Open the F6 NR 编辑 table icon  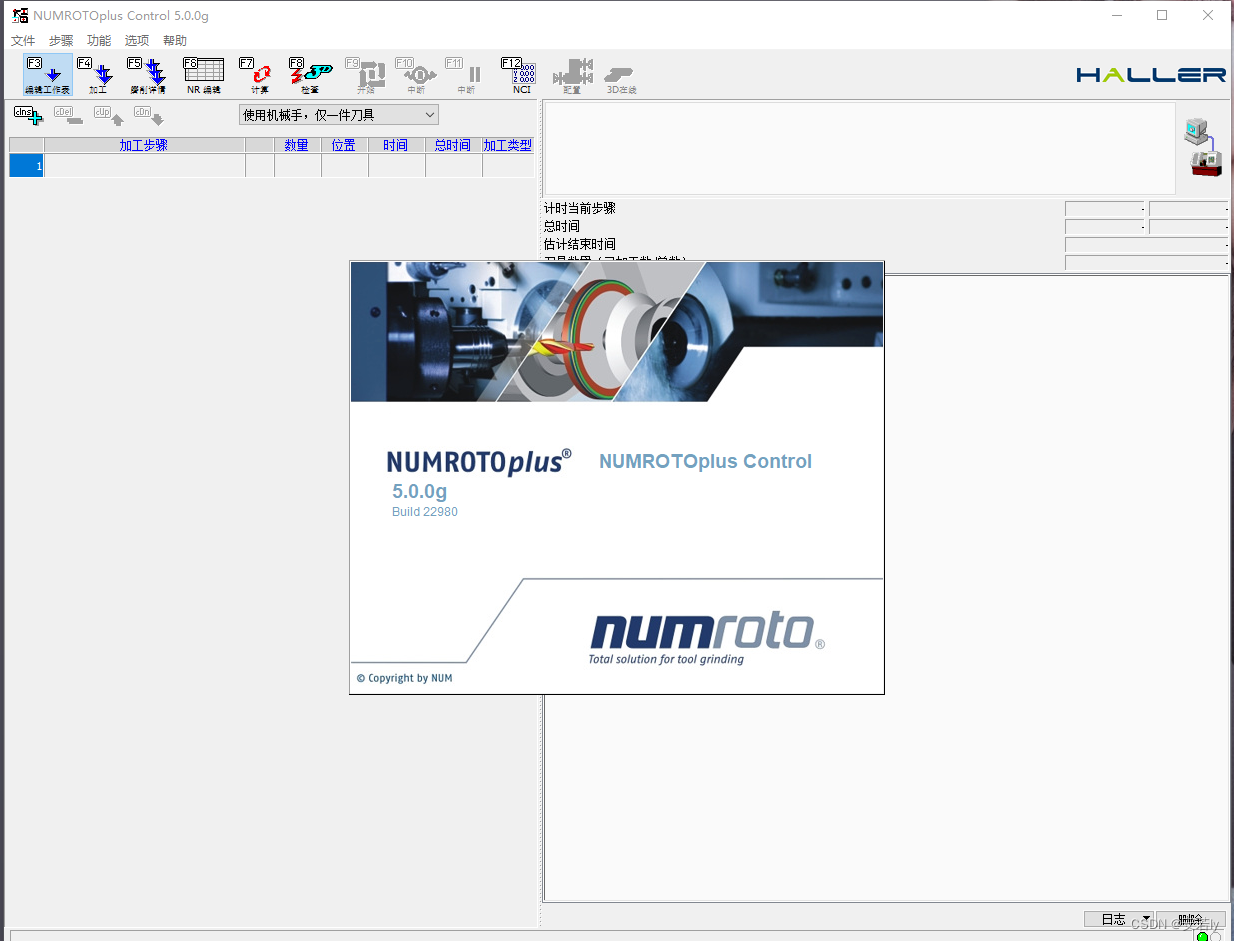point(204,75)
